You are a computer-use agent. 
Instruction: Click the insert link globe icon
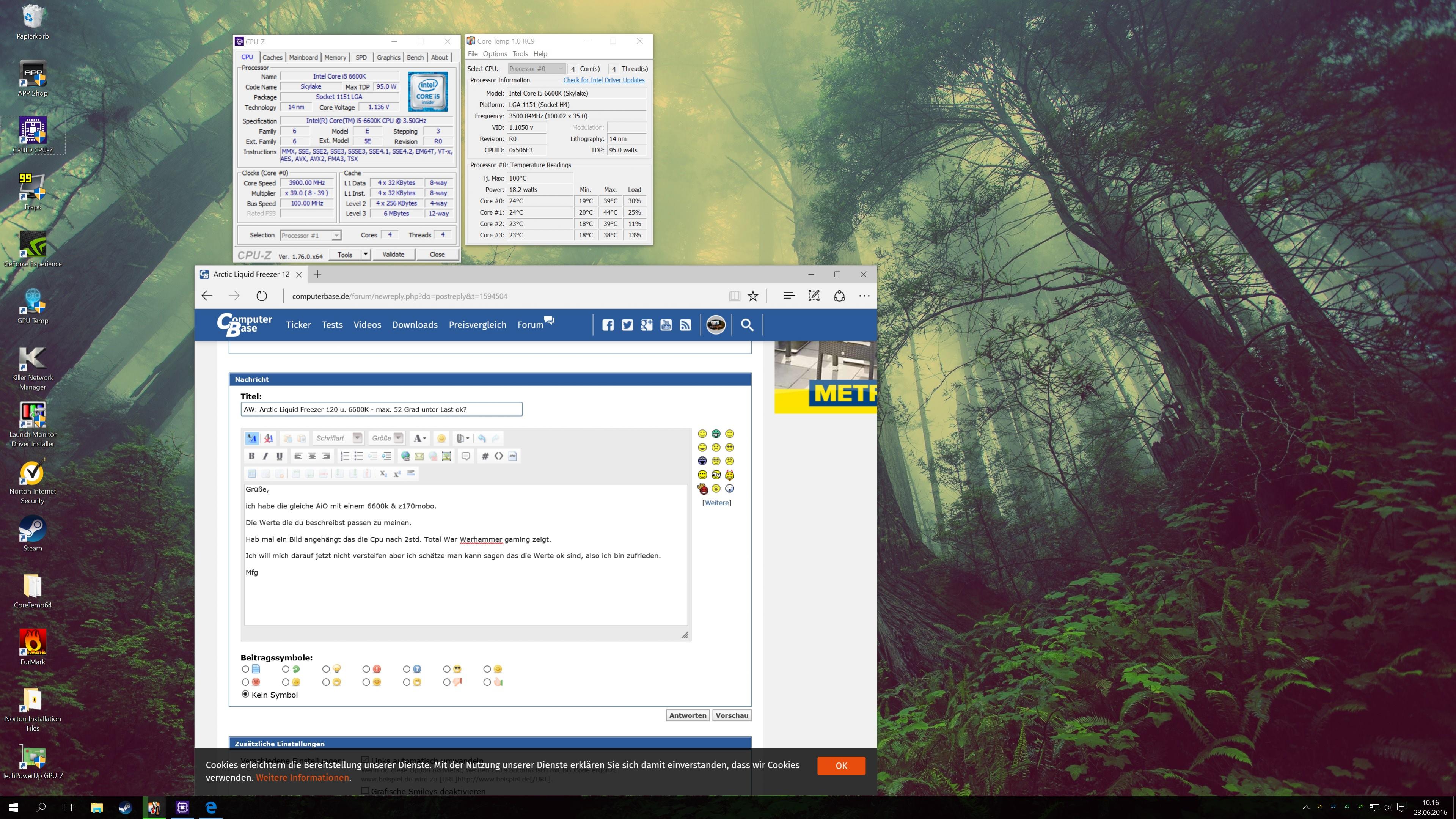pyautogui.click(x=405, y=456)
